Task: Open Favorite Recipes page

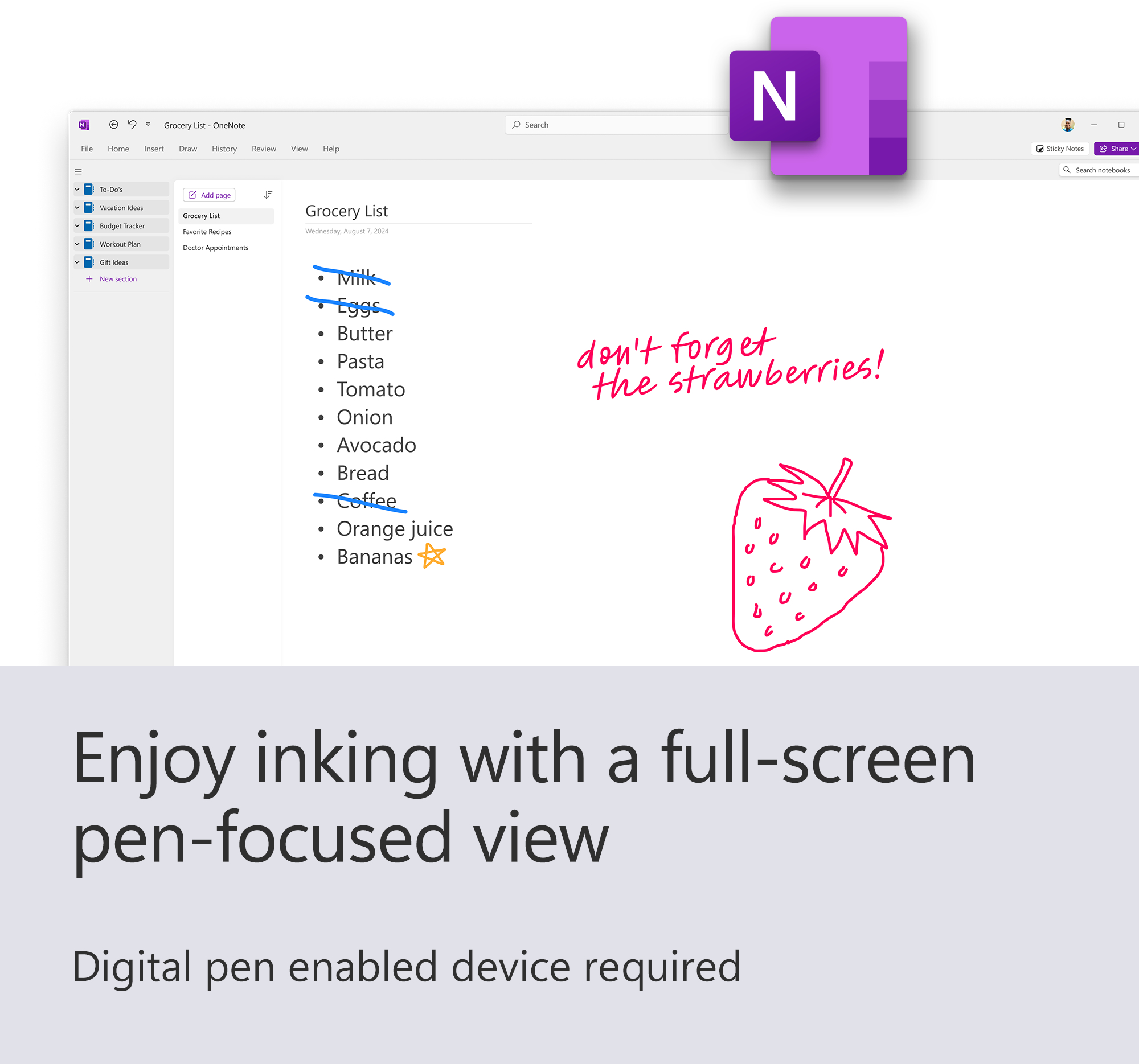Action: [208, 231]
